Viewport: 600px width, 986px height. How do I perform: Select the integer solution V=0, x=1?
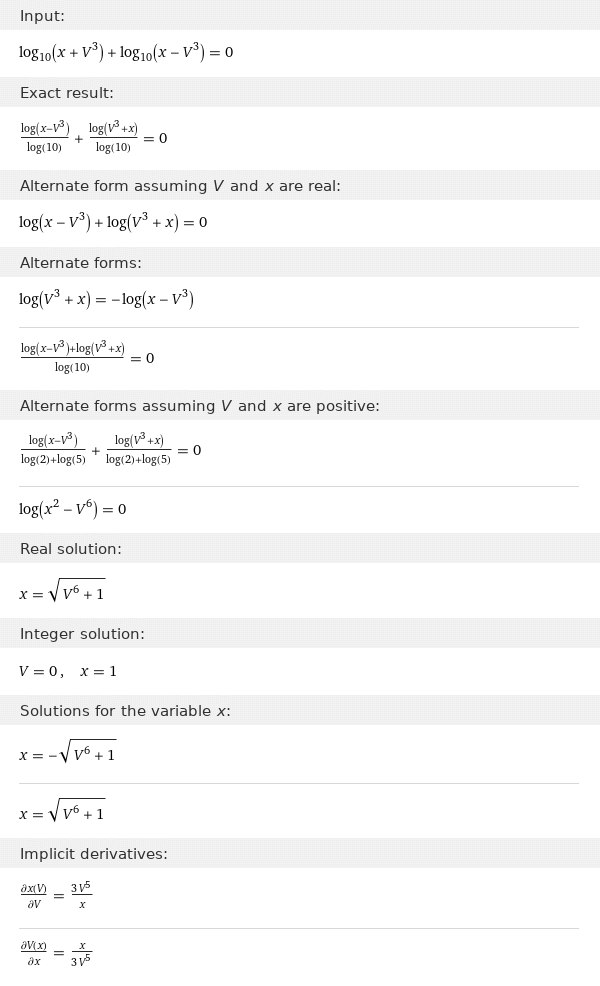pos(68,671)
